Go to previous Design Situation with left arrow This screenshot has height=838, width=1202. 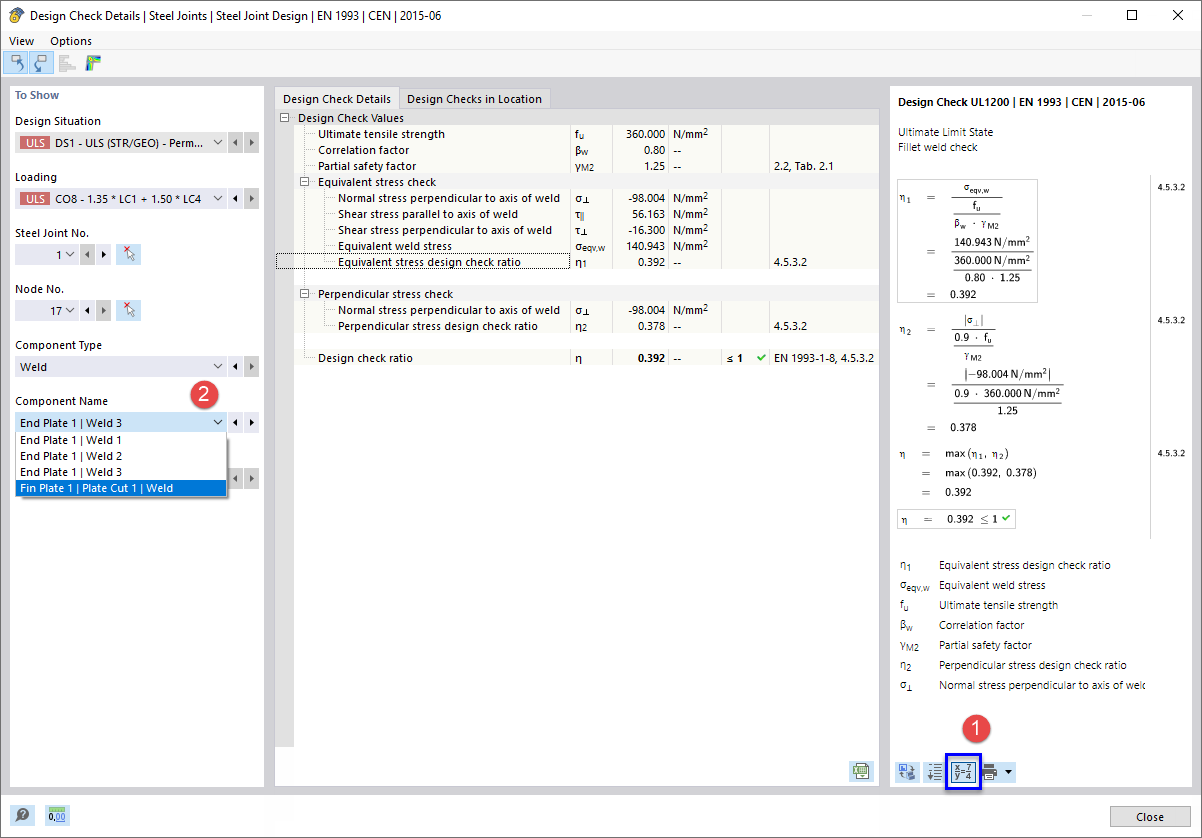(x=237, y=143)
